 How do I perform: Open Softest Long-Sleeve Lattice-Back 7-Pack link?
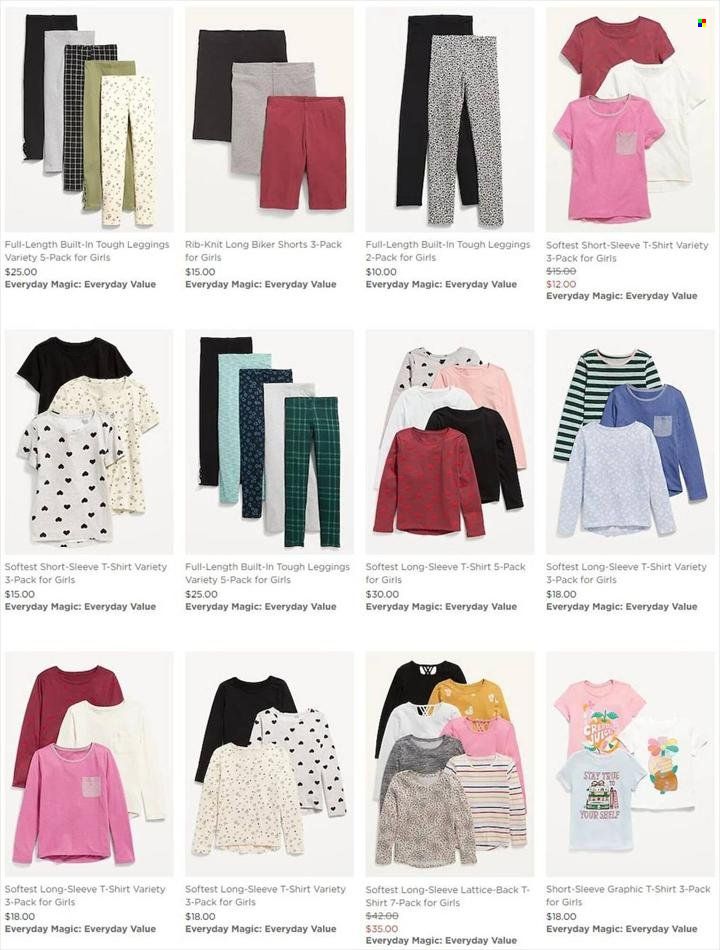[x=448, y=896]
